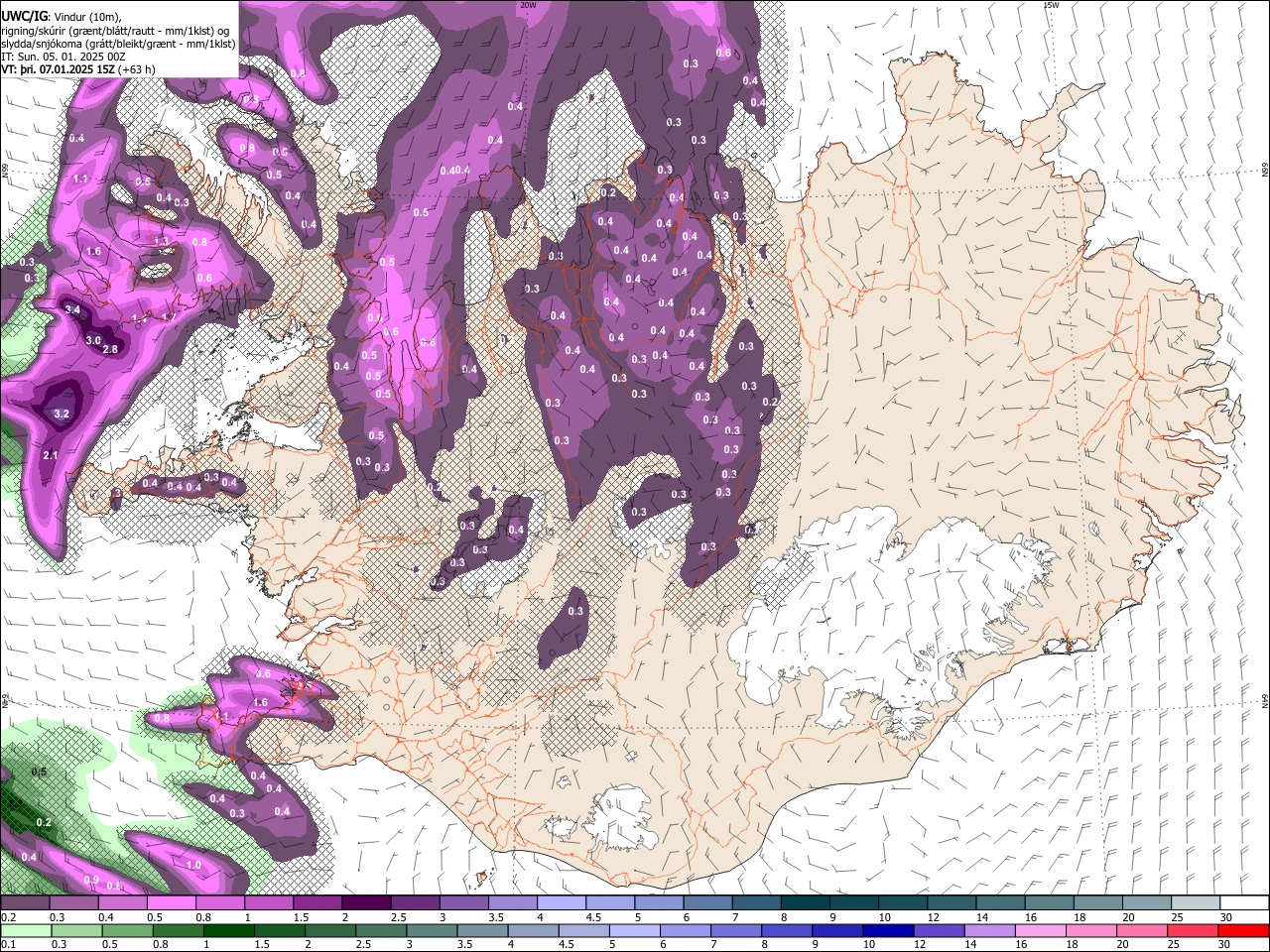
Task: Pick lower-row light purple swatch between 14 and 16
Action: tap(989, 931)
